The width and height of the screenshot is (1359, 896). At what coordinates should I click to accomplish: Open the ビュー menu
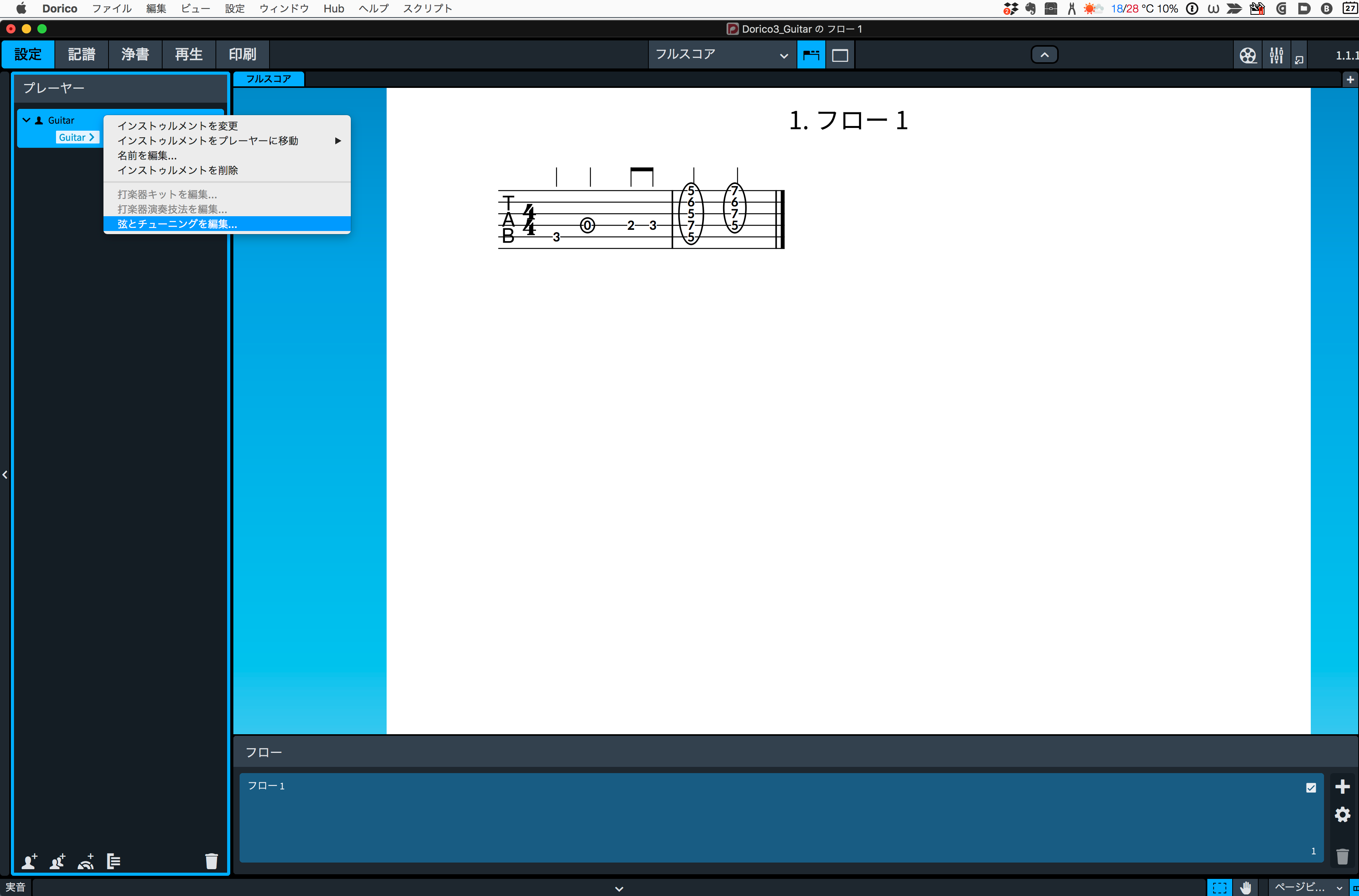(x=196, y=9)
